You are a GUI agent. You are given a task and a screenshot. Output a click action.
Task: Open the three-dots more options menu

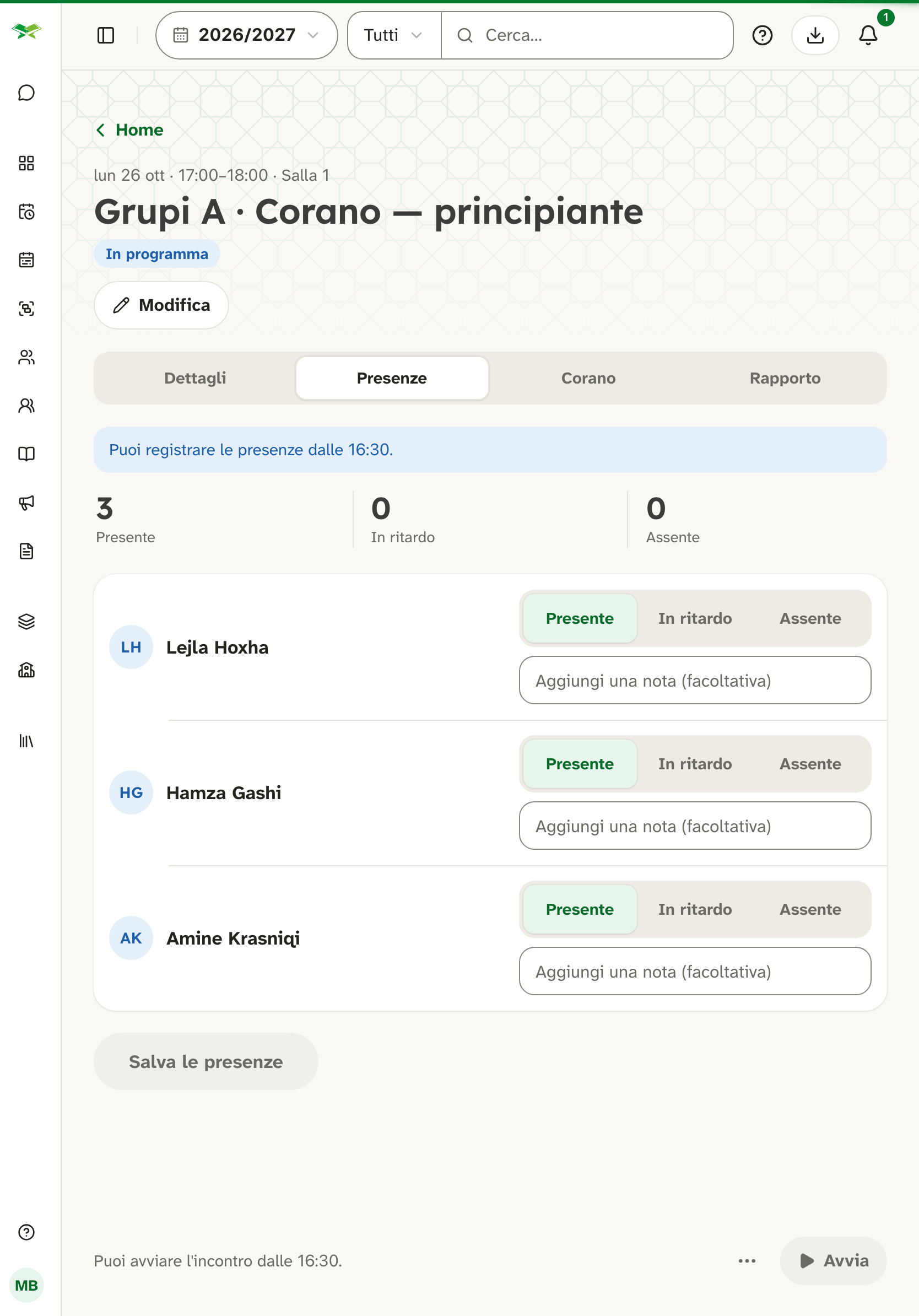(747, 1261)
